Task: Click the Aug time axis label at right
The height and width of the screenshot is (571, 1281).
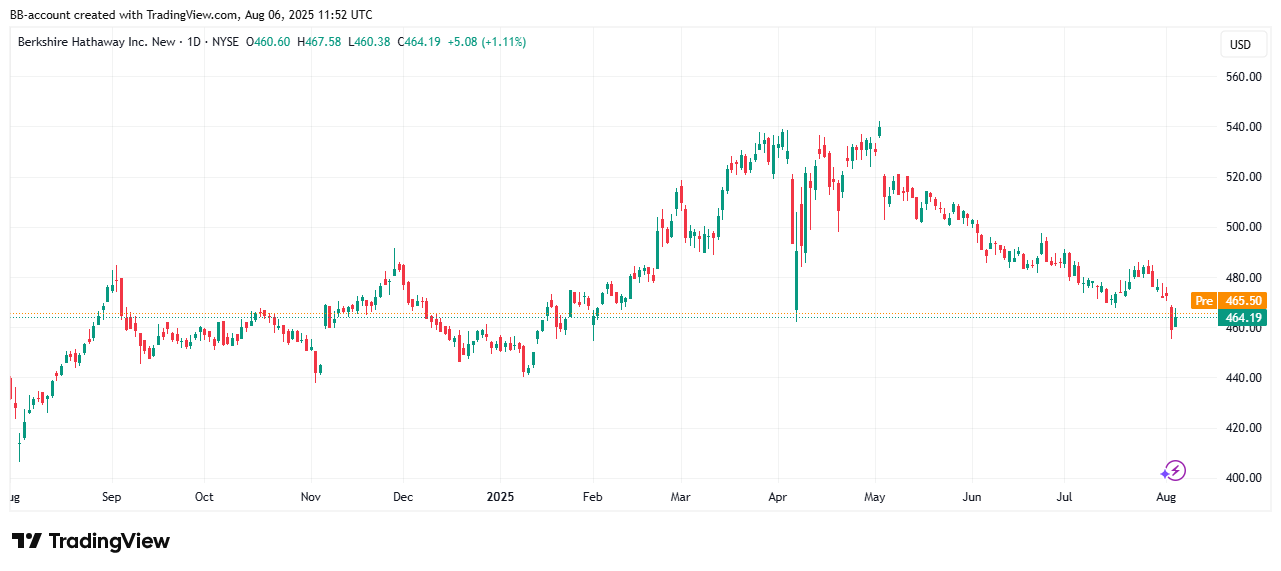Action: (1166, 496)
